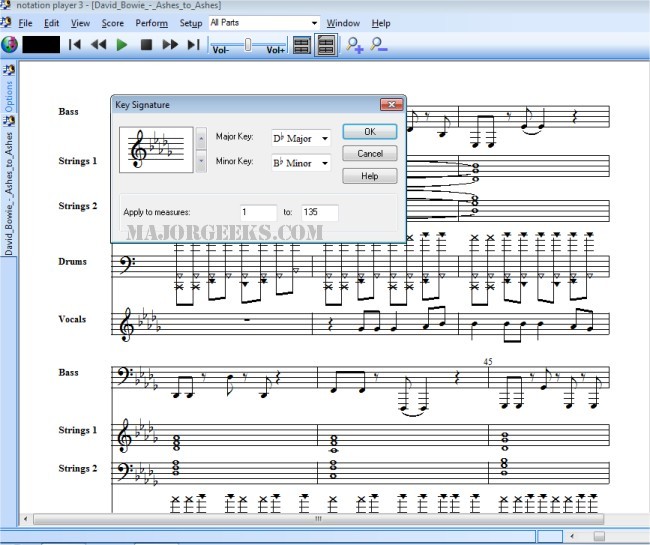The image size is (650, 545).
Task: Click OK in the Key Signature dialog
Action: (x=369, y=131)
